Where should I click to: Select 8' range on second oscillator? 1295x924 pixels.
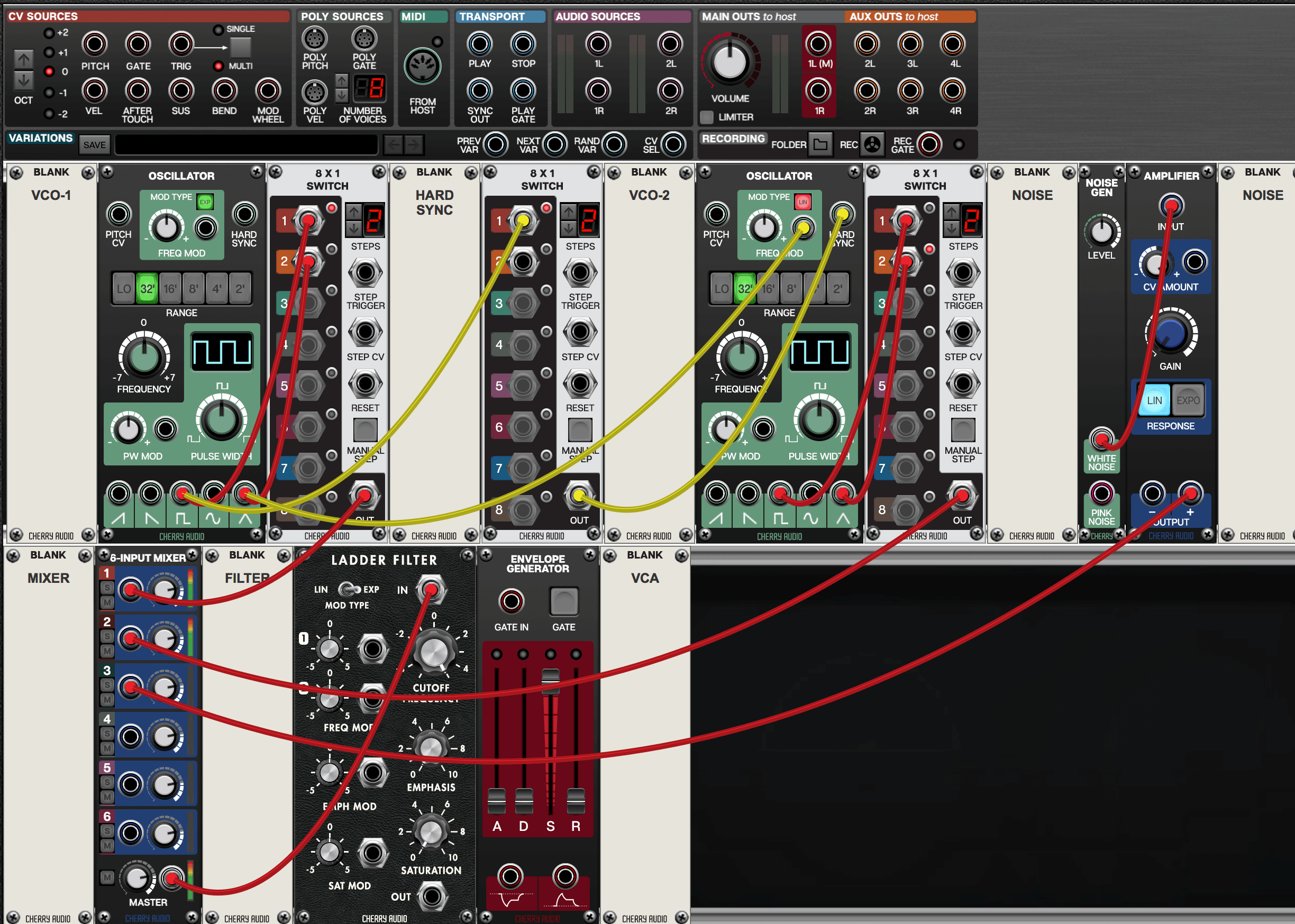791,288
